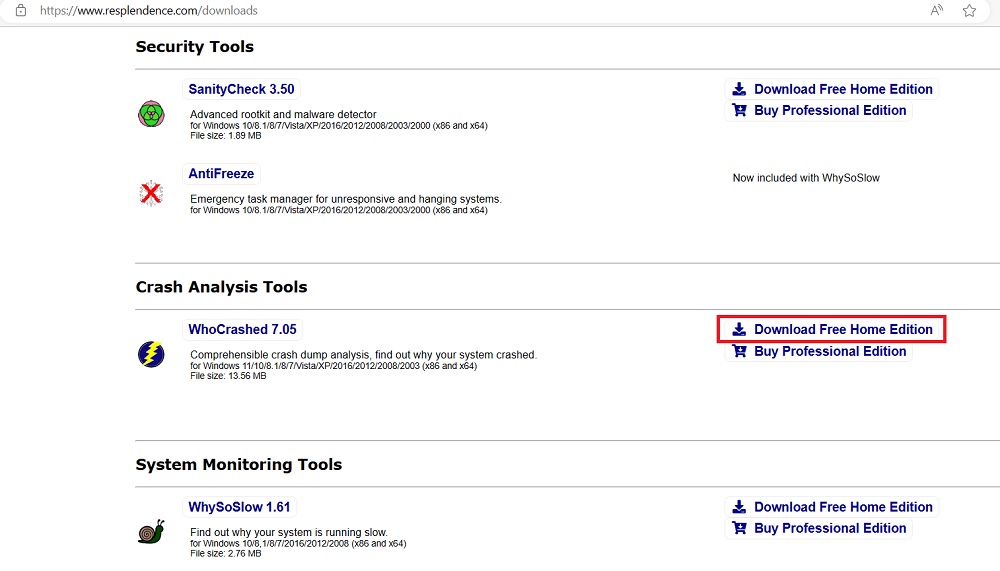
Task: Click the site lock icon in address bar
Action: 21,10
